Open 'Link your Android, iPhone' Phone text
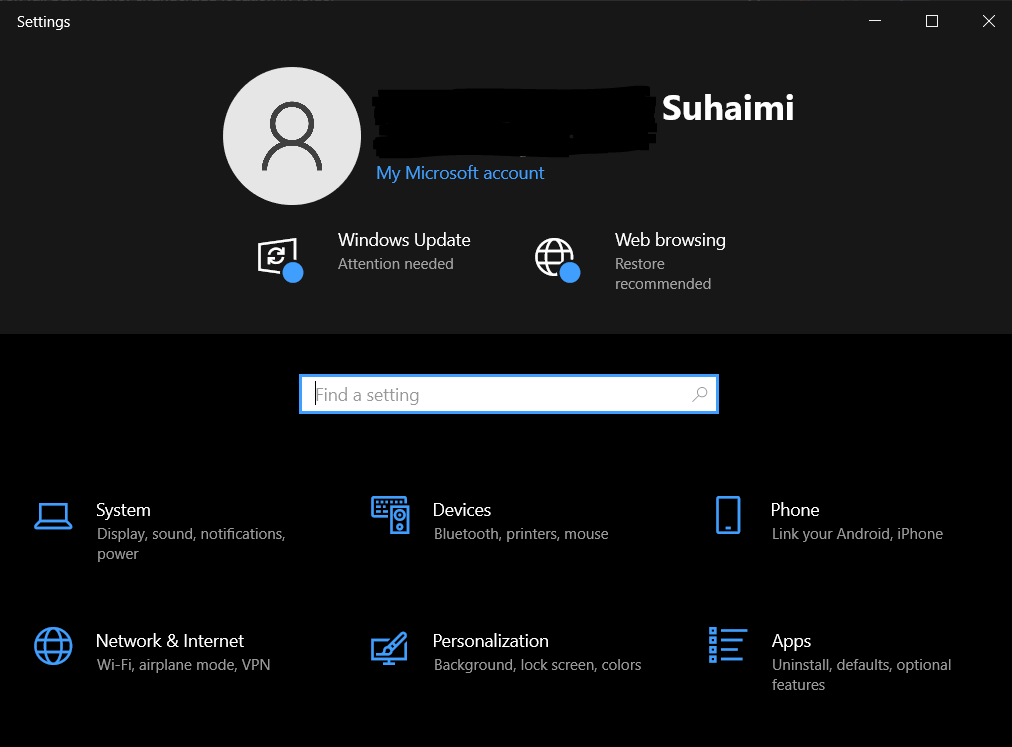This screenshot has width=1012, height=747. pos(857,534)
